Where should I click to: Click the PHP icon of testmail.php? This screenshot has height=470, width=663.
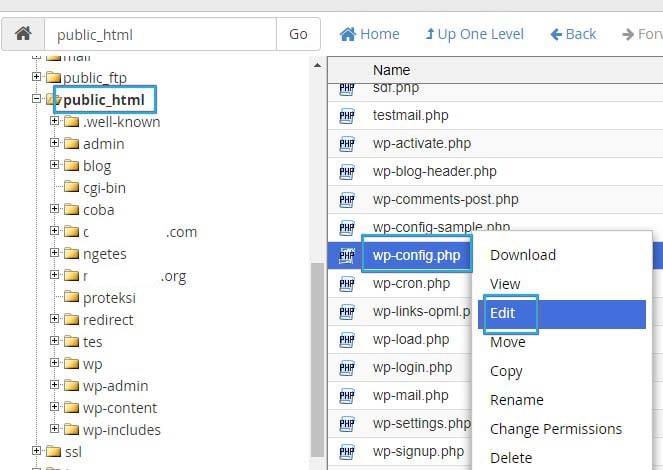click(347, 115)
